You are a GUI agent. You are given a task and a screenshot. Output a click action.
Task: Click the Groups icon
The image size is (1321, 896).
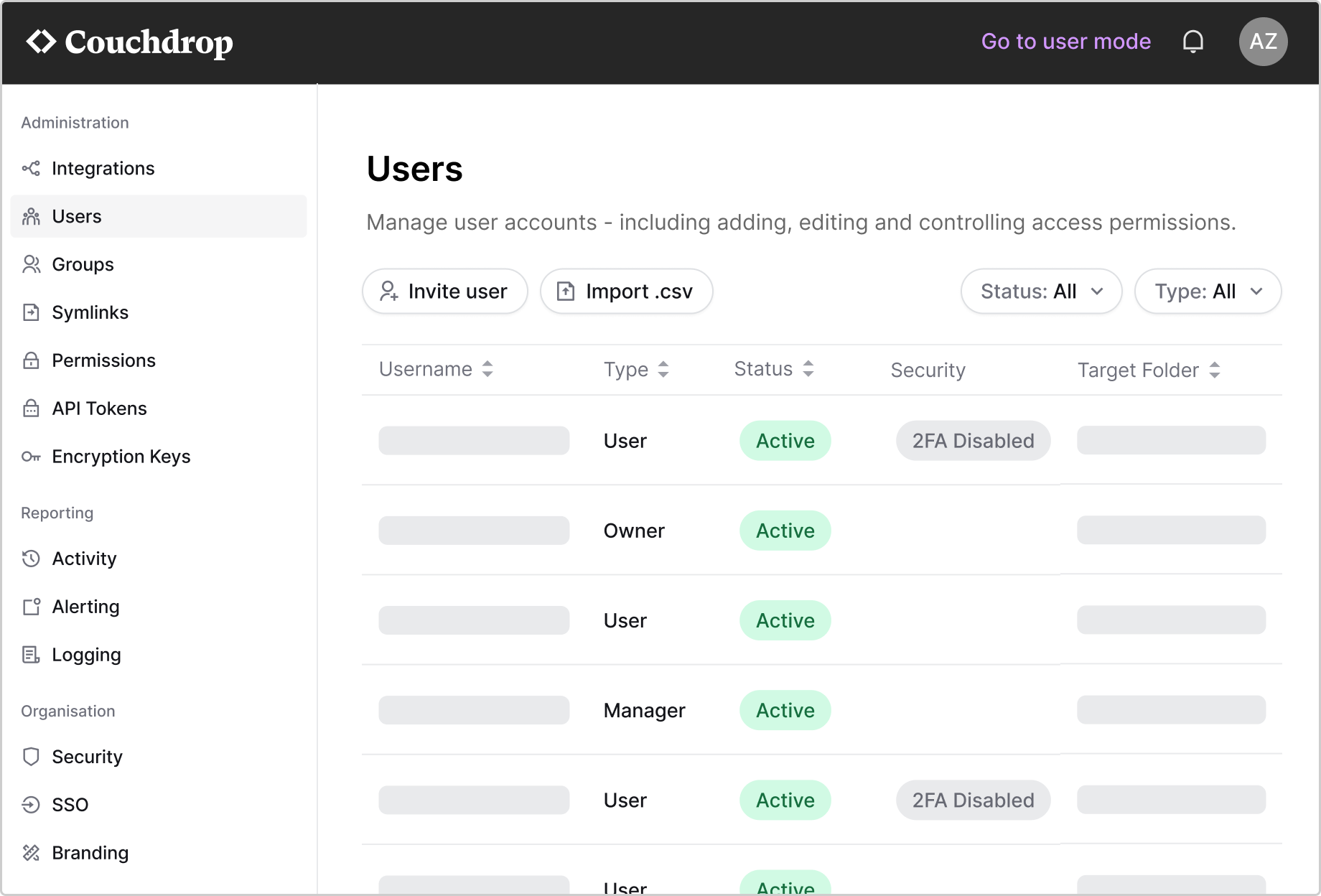(31, 264)
